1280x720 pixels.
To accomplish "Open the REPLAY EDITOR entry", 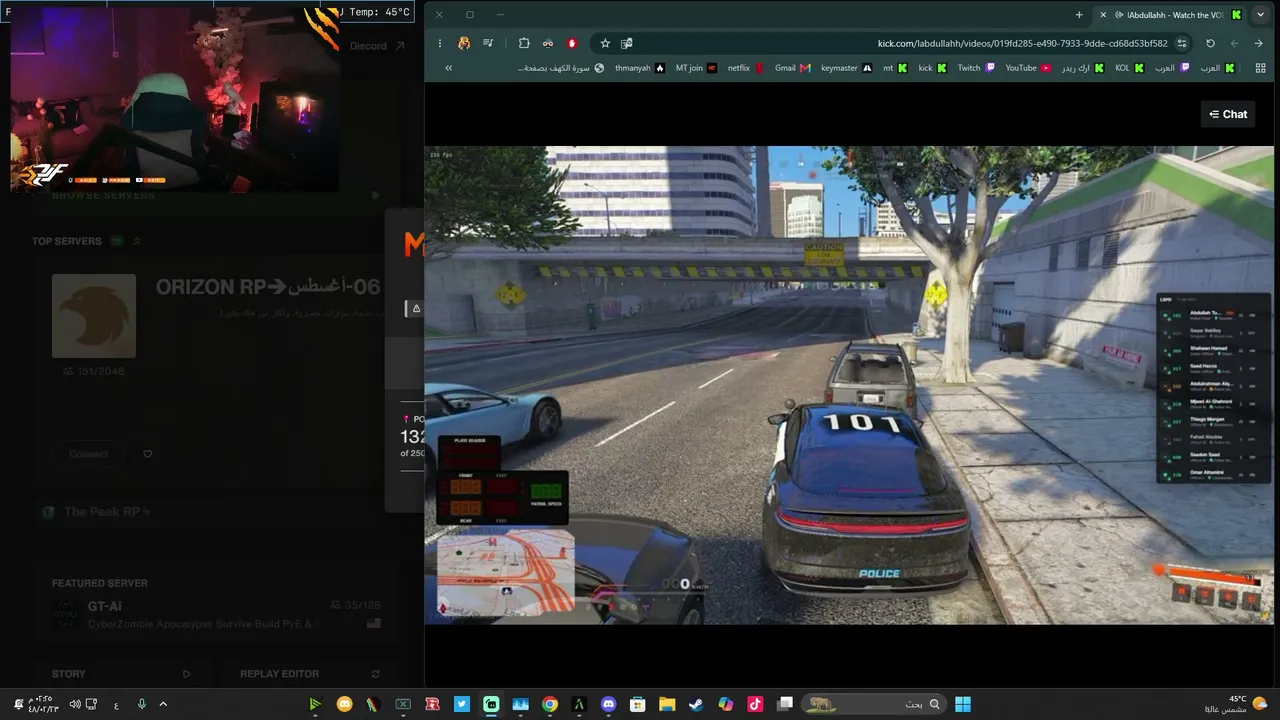I will coord(310,674).
